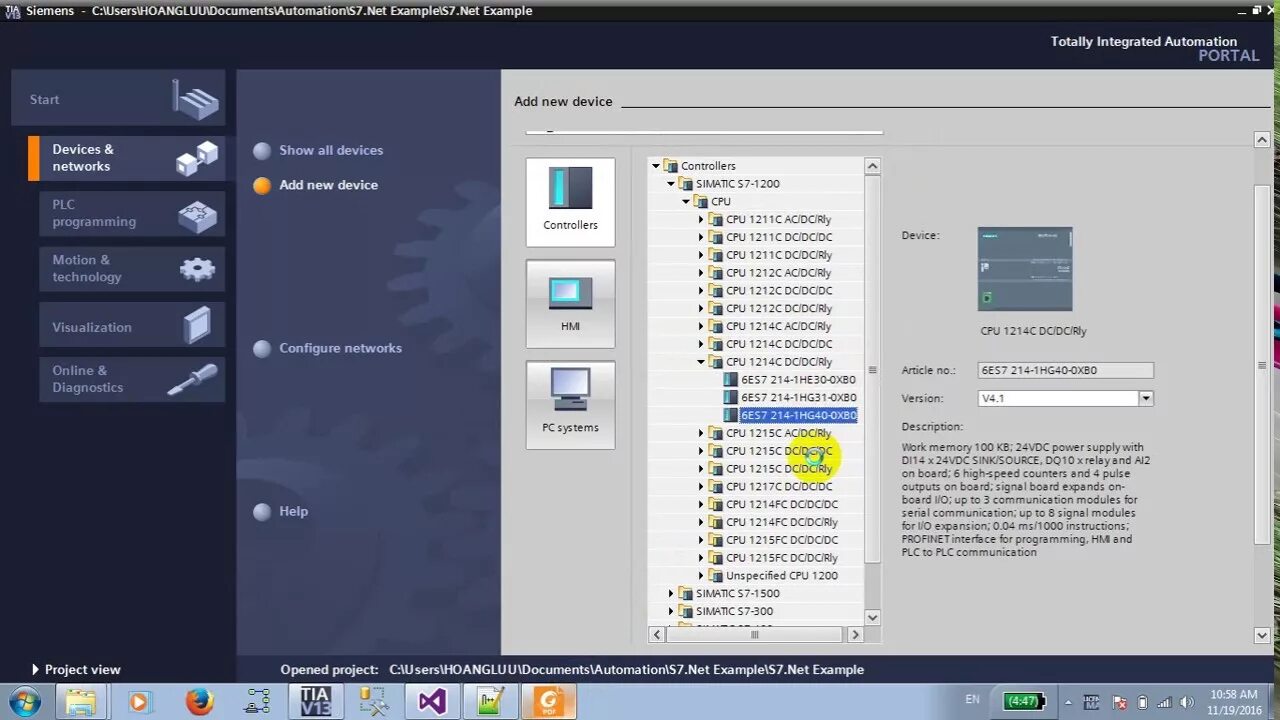Open the PLC programming portal
1280x720 pixels.
click(x=132, y=213)
